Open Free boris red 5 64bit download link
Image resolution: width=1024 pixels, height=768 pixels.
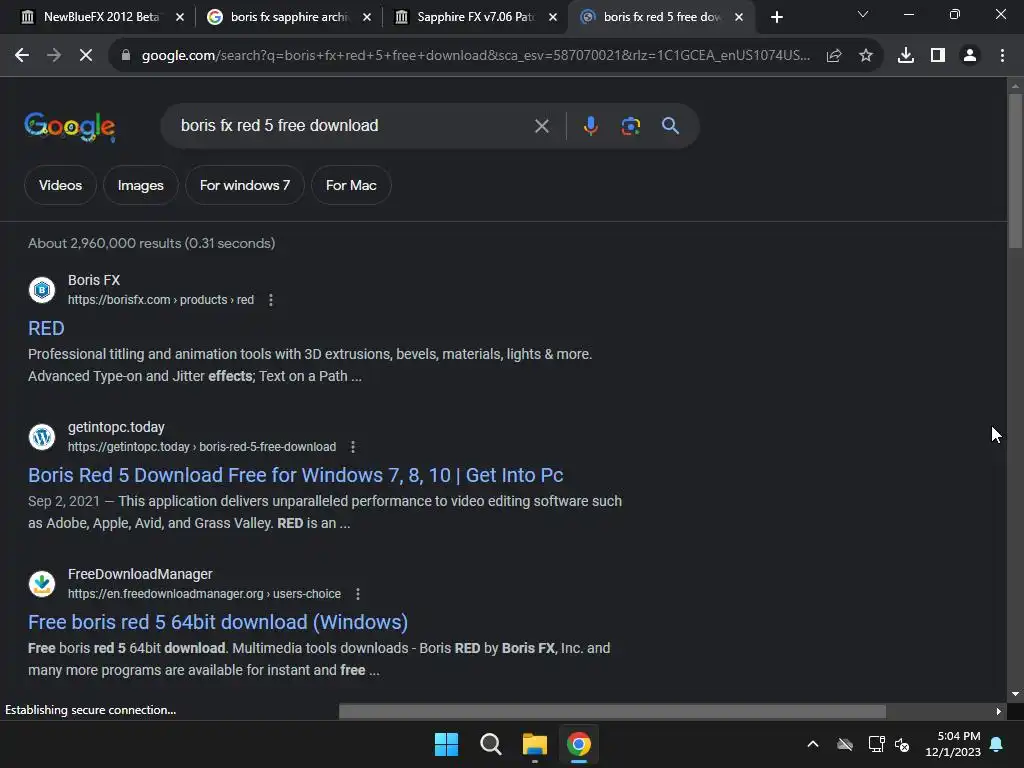coord(218,622)
